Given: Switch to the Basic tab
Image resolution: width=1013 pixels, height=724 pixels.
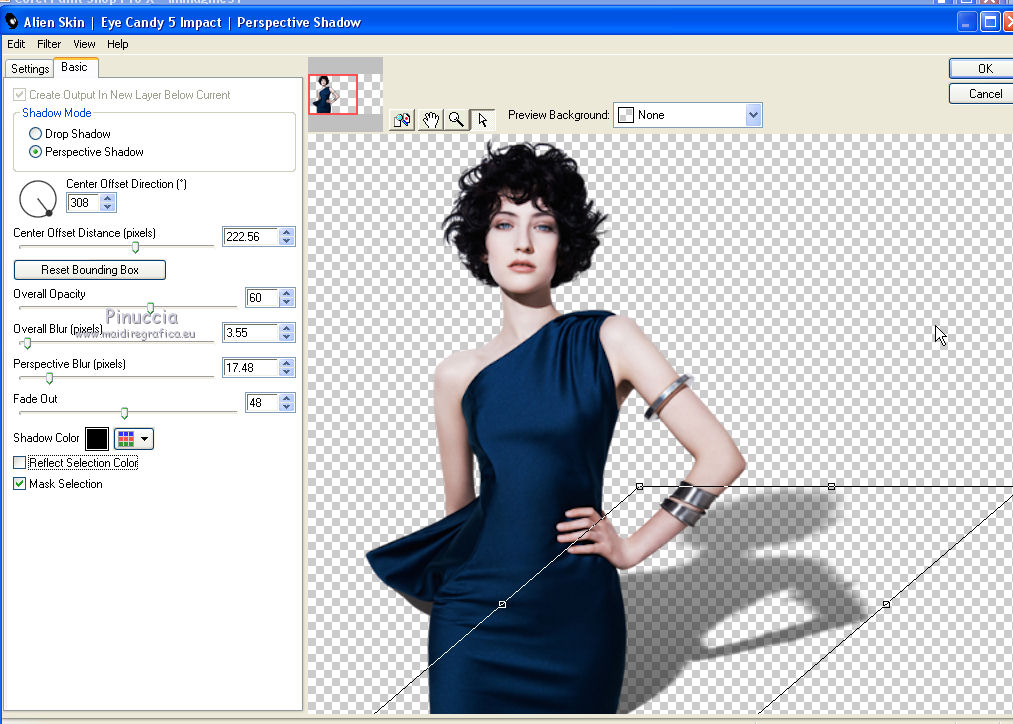Looking at the screenshot, I should coord(74,67).
